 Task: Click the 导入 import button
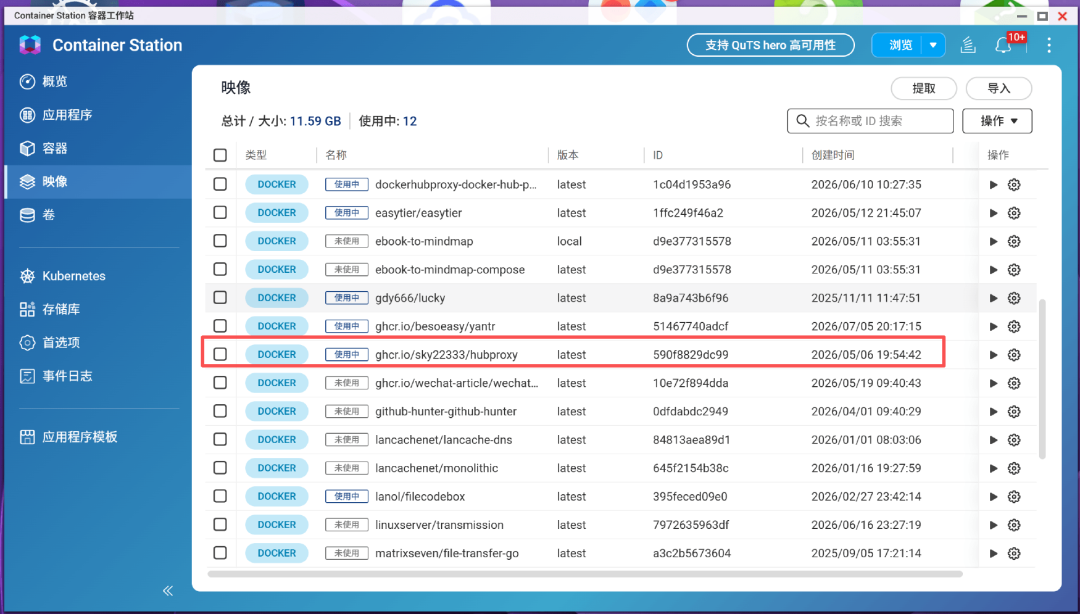[999, 88]
